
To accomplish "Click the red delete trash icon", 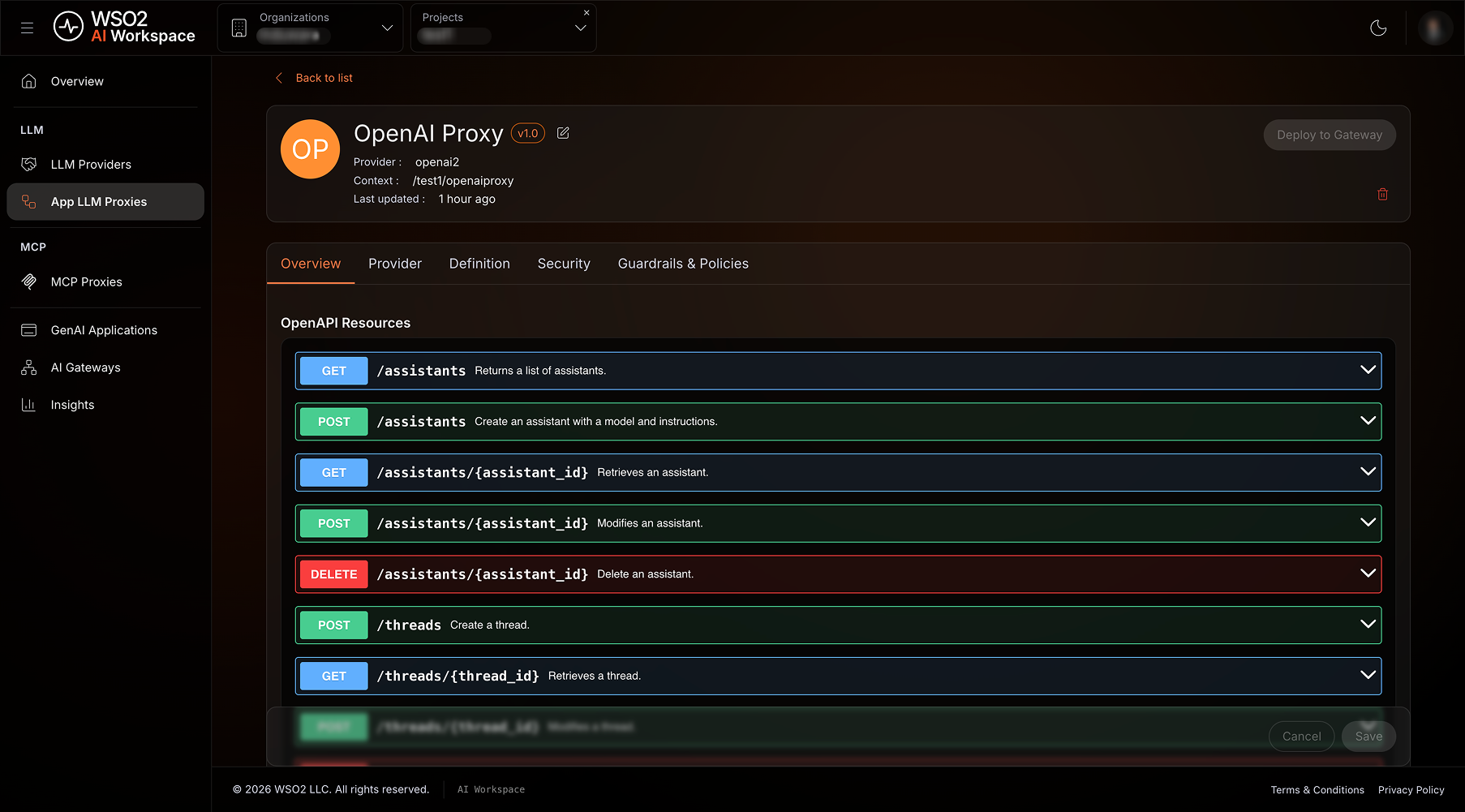I will (1382, 194).
